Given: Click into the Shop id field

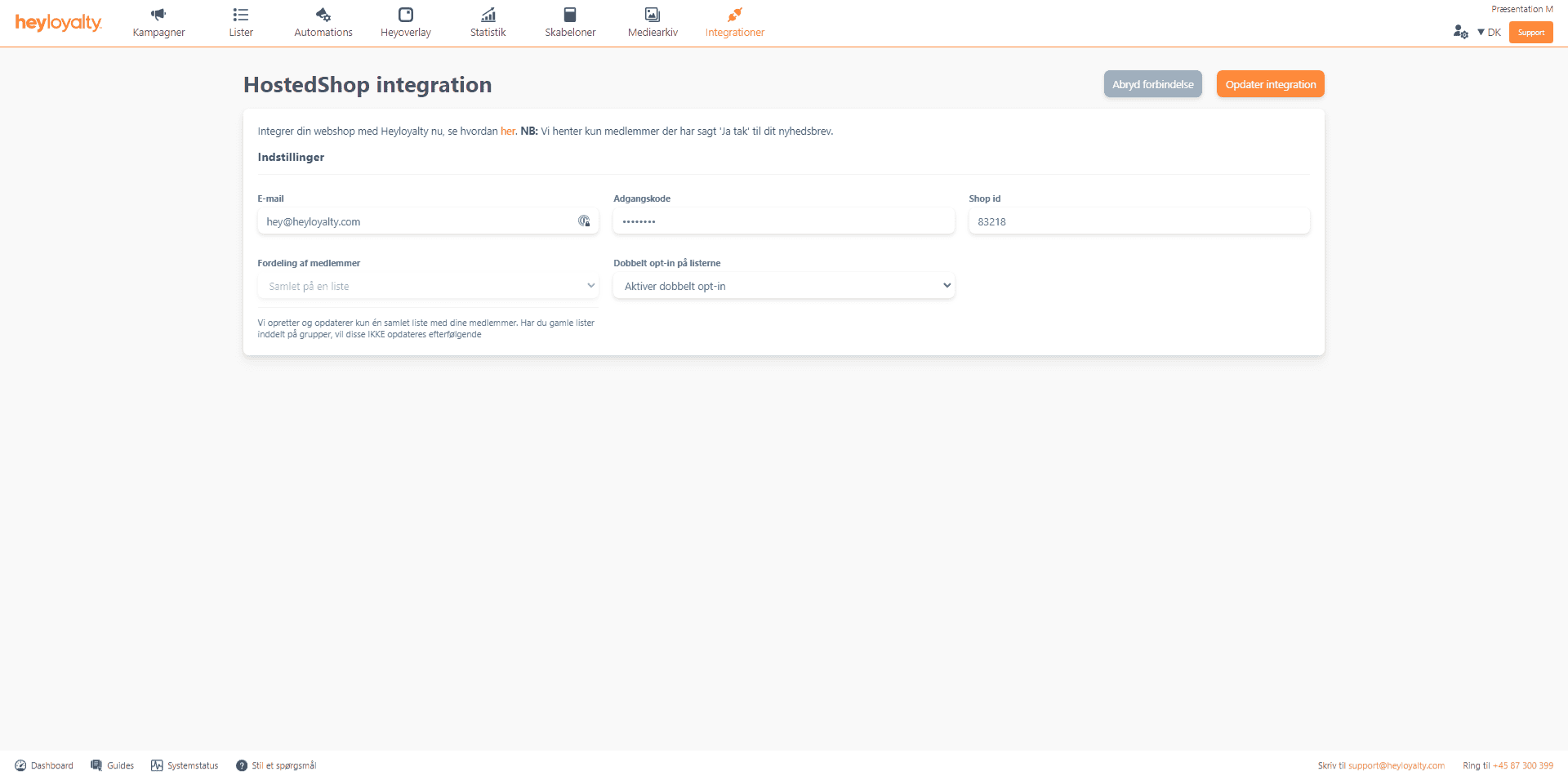Looking at the screenshot, I should pos(1138,221).
